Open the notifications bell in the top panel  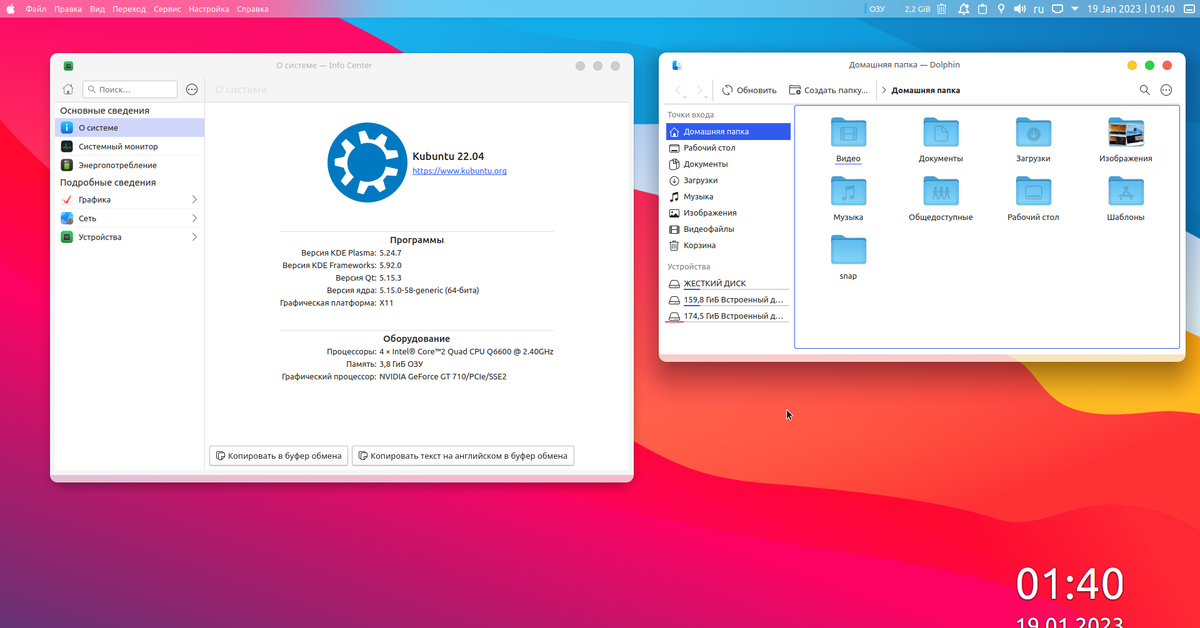(x=963, y=9)
